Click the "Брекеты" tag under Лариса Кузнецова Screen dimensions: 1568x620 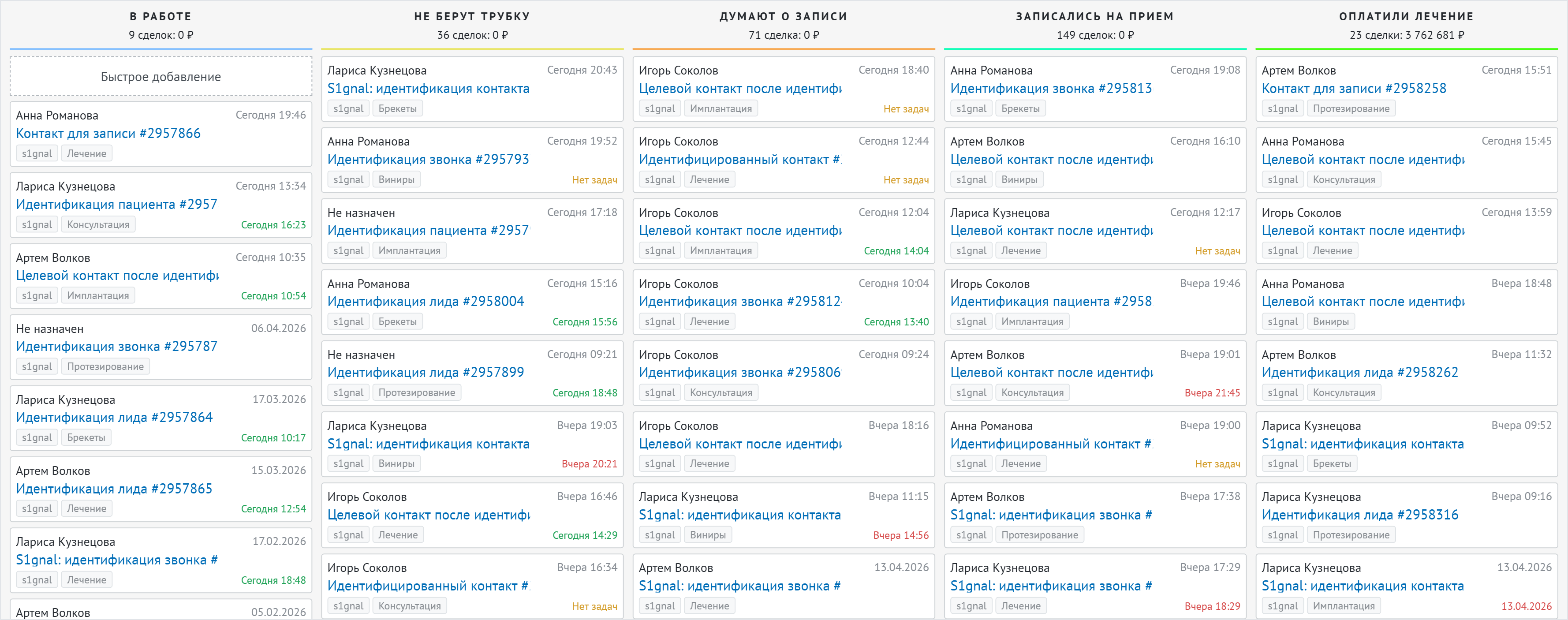[x=397, y=108]
